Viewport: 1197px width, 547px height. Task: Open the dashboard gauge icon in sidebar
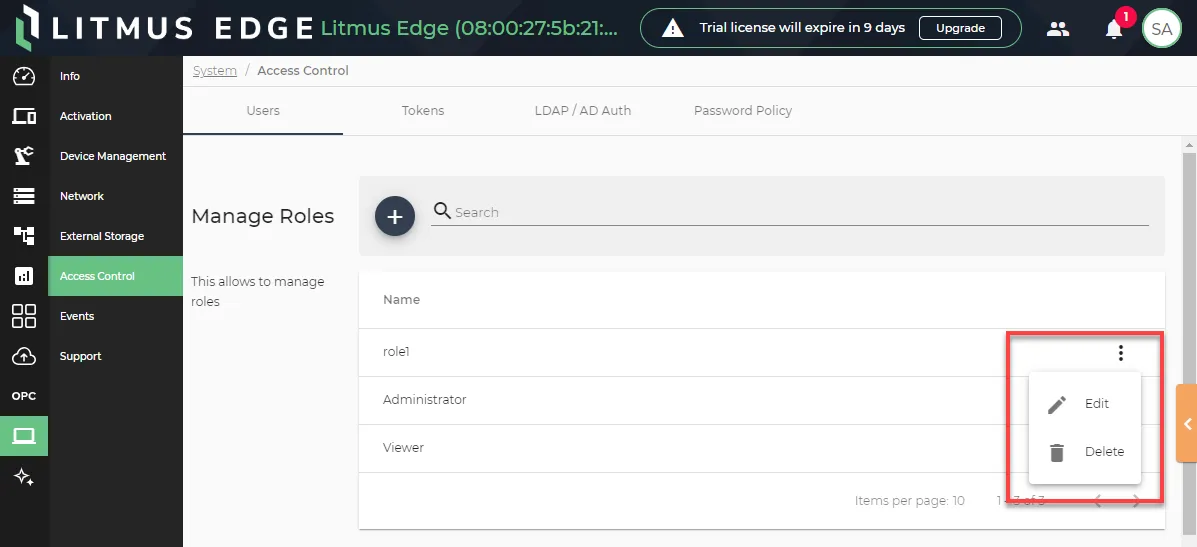click(x=24, y=76)
